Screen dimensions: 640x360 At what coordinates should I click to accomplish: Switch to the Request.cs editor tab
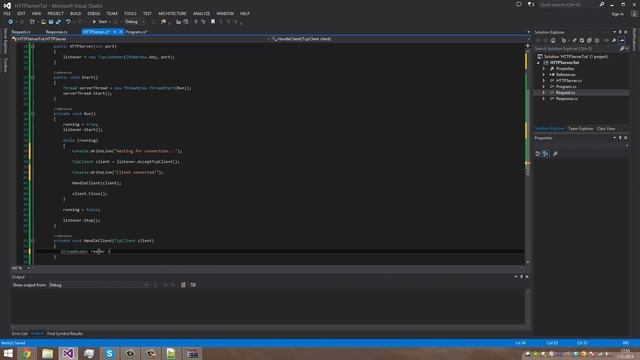[x=21, y=32]
